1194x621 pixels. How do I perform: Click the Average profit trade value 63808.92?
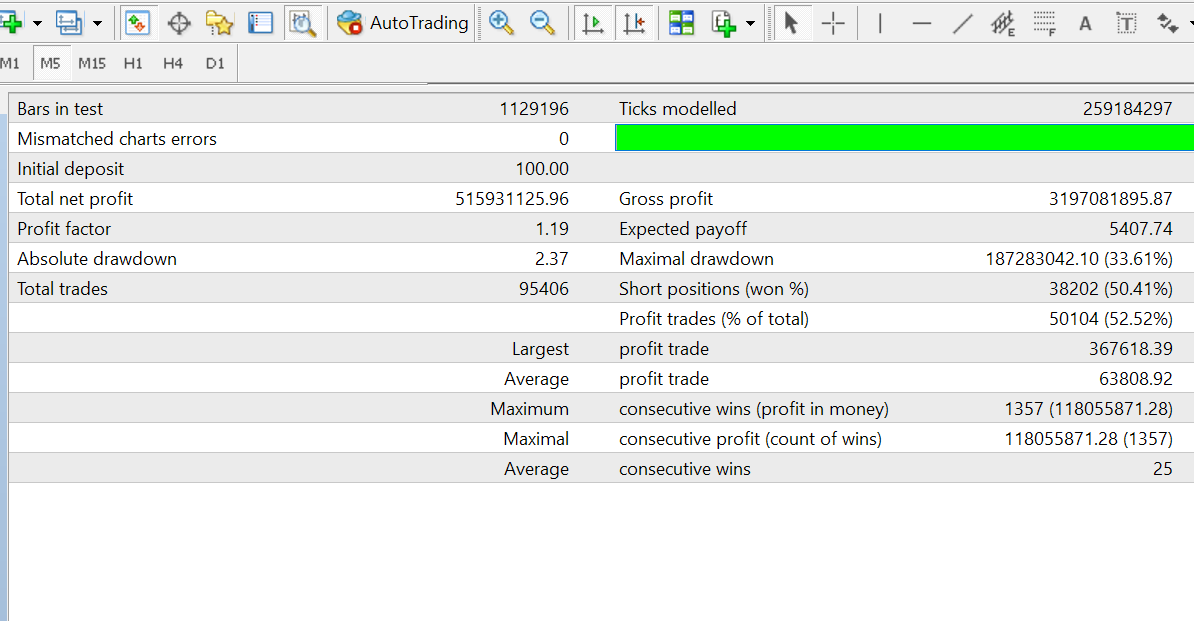[1135, 379]
